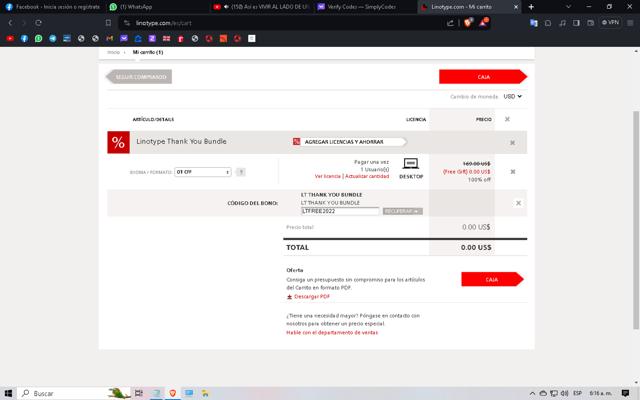Click AGREGAR LICENCIAS Y AHORRAR banner
This screenshot has height=400, width=640.
(x=349, y=142)
